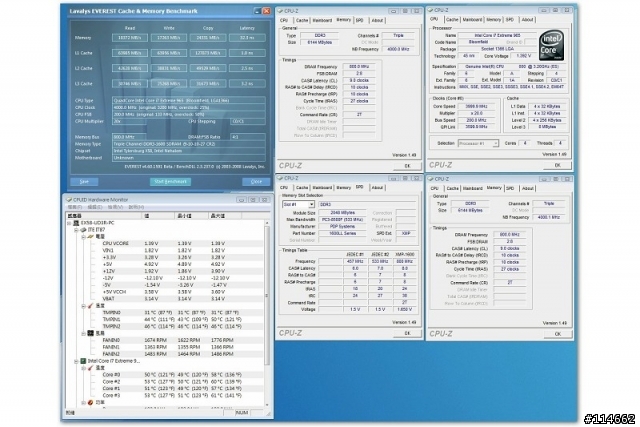
Task: Click the Hardware Monitor vertical scrollbar
Action: click(267, 313)
